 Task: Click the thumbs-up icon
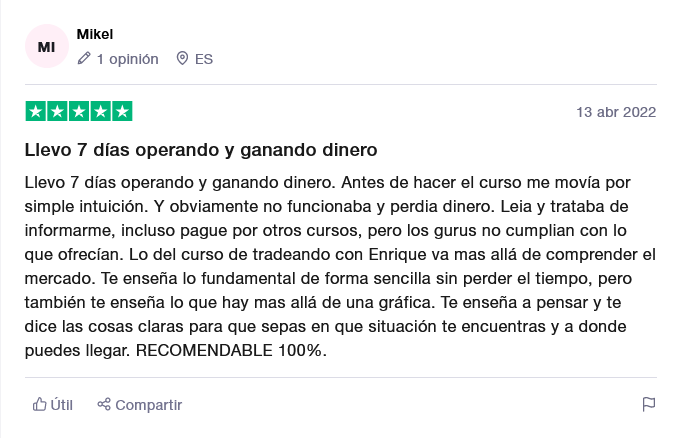39,404
